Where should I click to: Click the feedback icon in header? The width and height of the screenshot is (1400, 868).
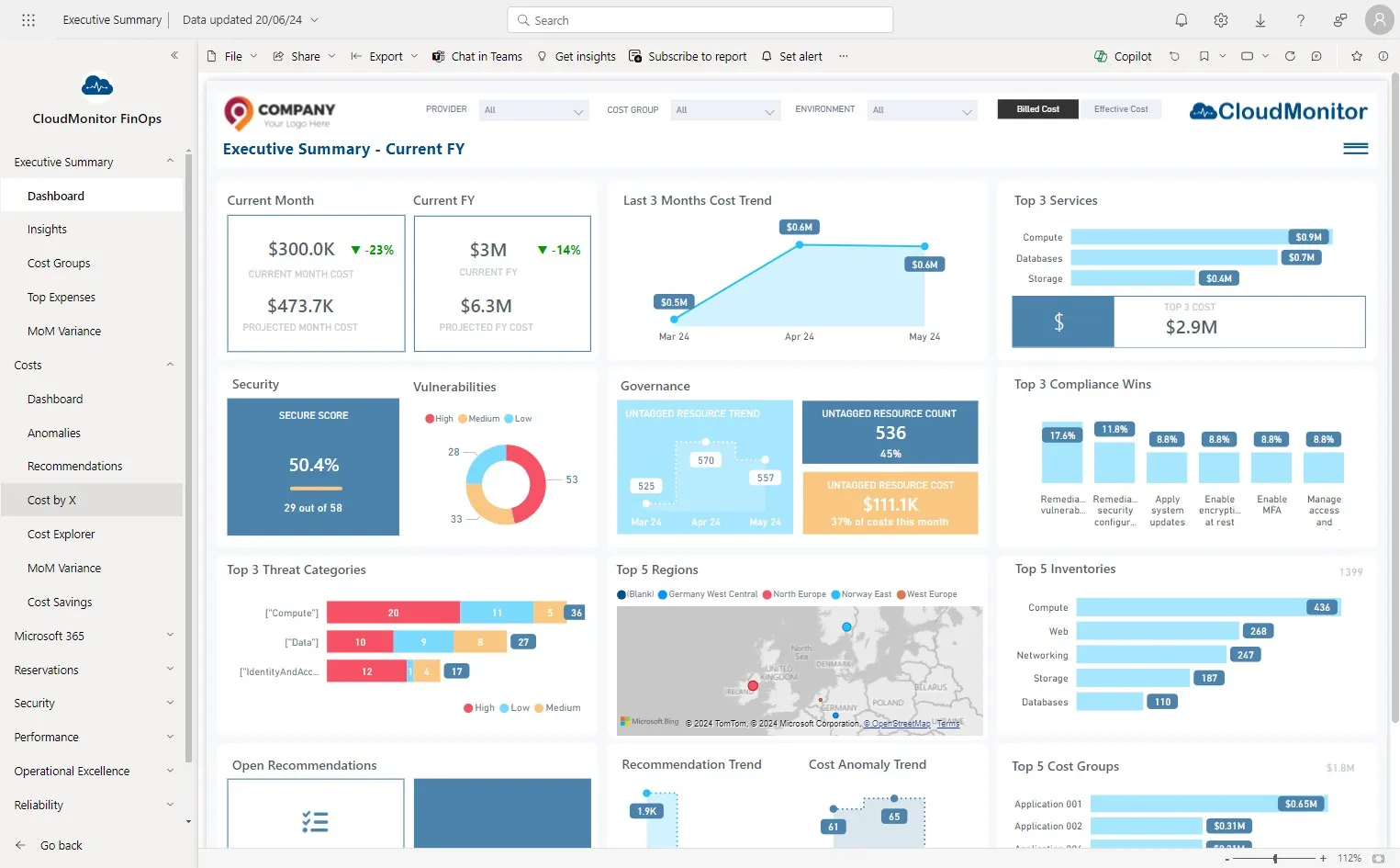(1340, 19)
